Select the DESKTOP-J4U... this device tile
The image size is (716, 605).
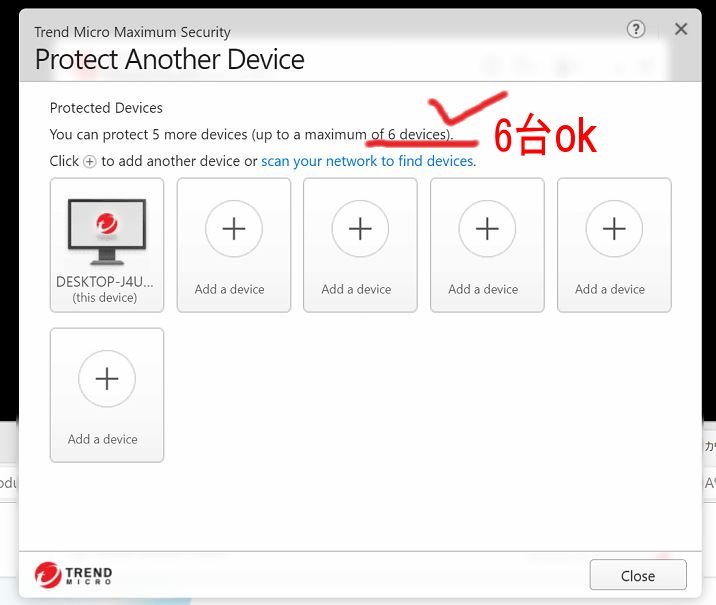tap(107, 245)
